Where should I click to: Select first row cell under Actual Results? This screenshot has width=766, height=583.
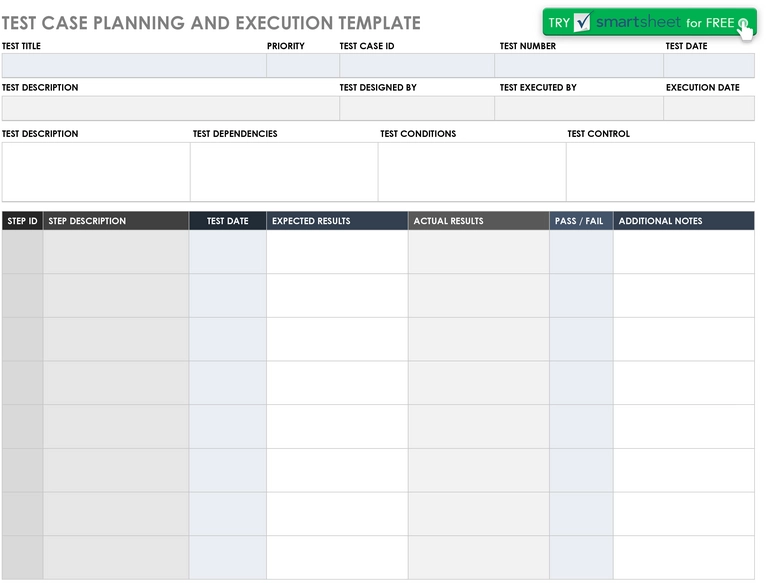pyautogui.click(x=479, y=252)
